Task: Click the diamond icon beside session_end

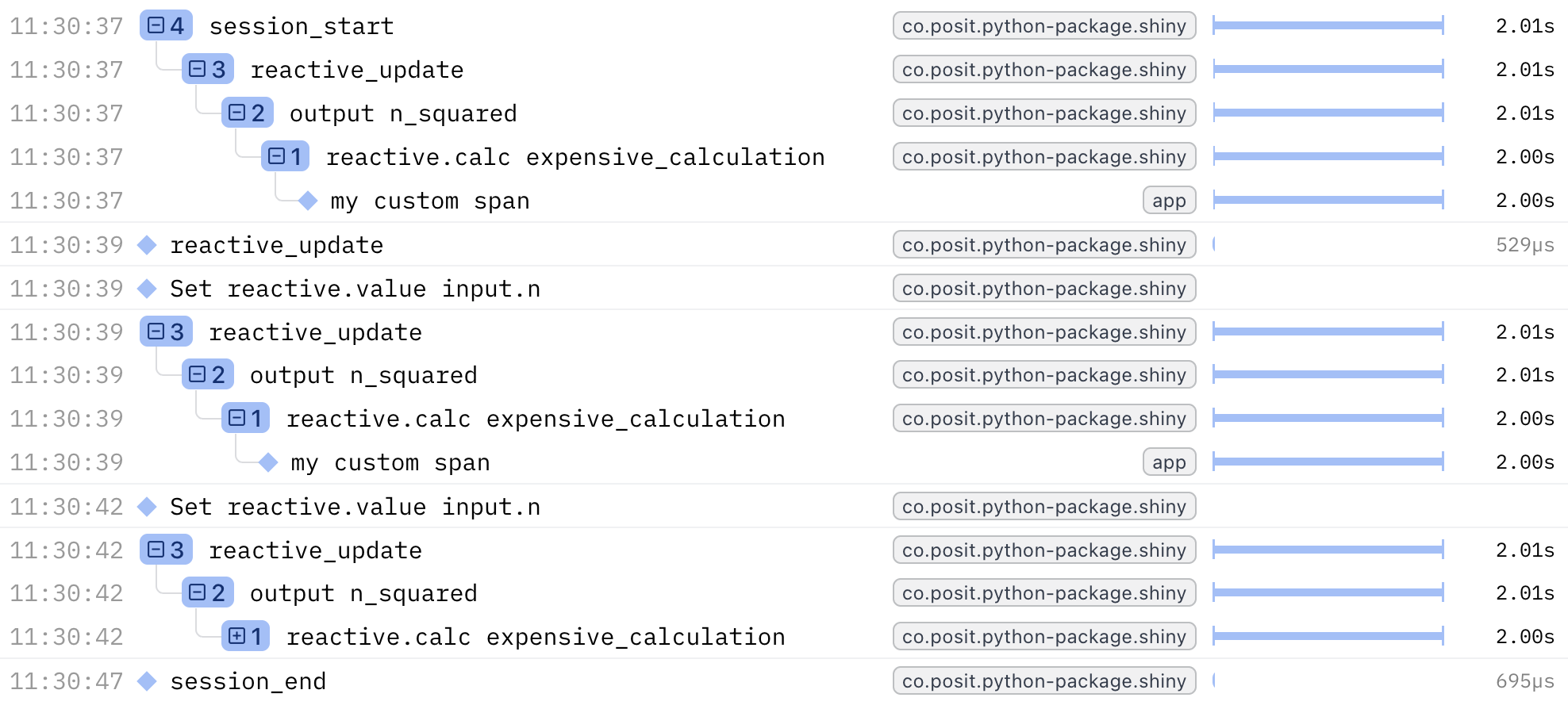Action: [147, 681]
